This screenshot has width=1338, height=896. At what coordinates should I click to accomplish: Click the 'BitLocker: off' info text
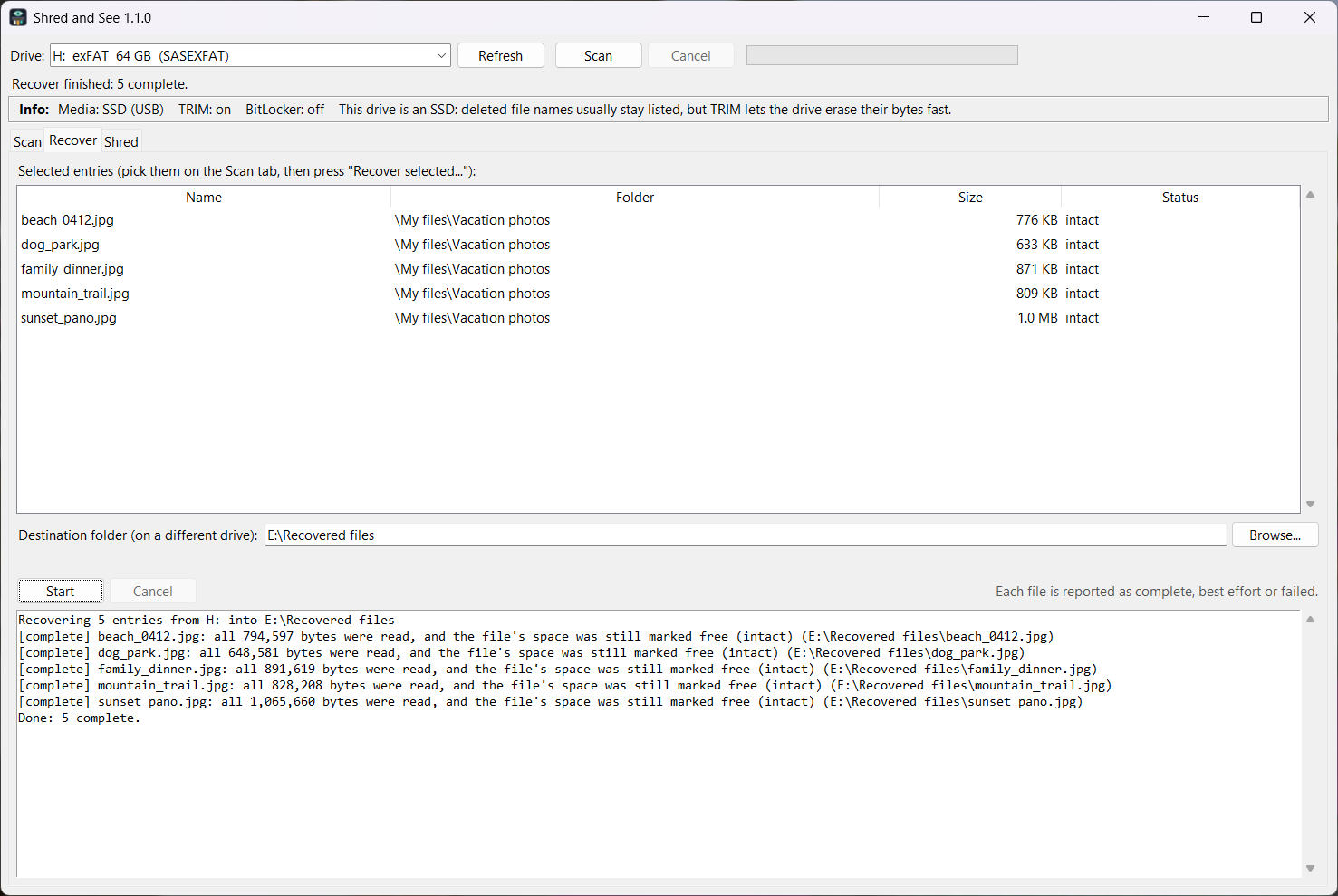point(284,110)
